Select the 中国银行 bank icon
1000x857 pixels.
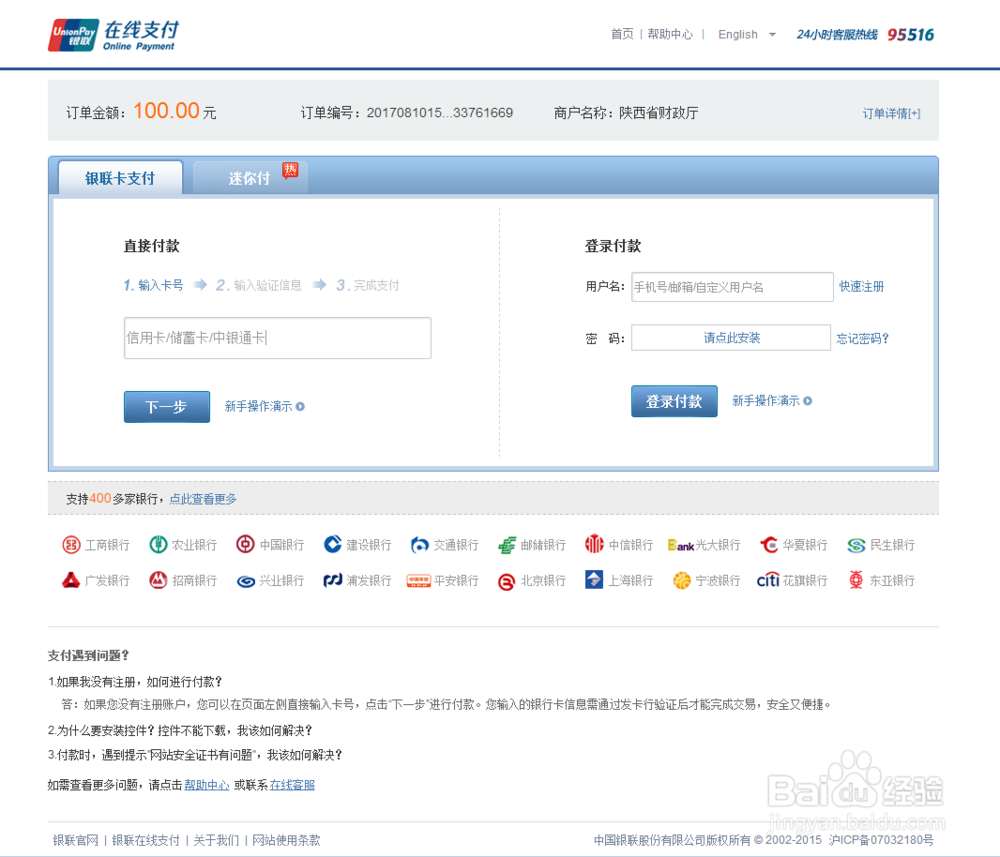coord(246,545)
